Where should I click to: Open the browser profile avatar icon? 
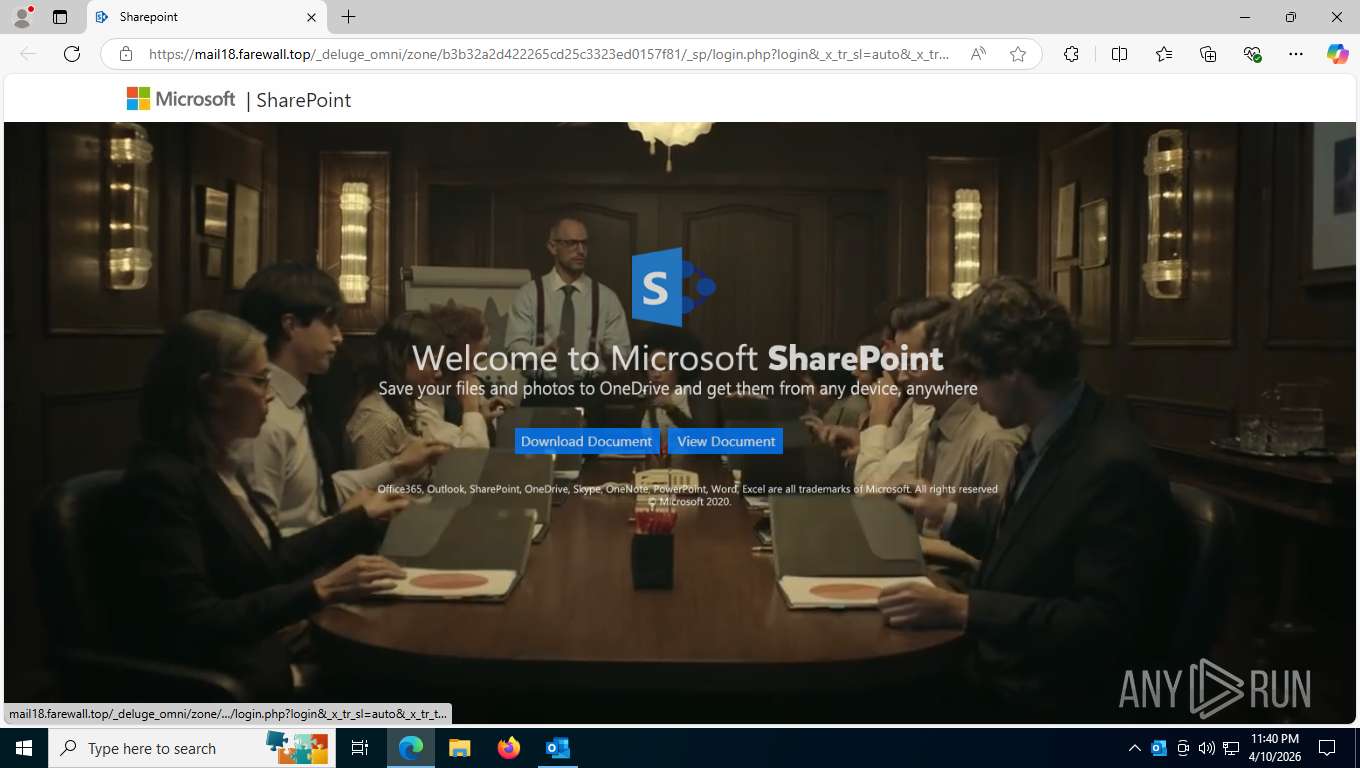click(x=22, y=17)
